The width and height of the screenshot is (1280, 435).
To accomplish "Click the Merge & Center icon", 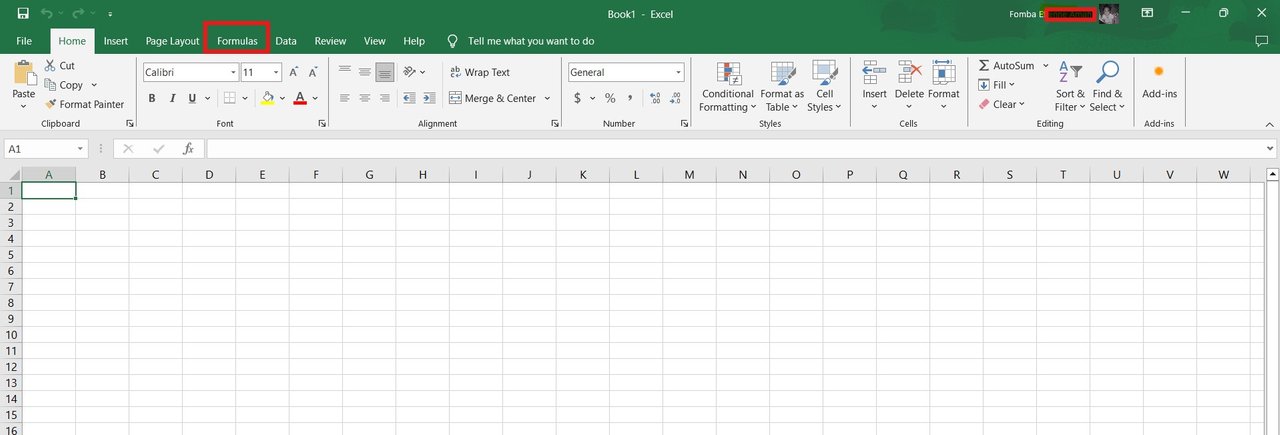I will coord(455,98).
